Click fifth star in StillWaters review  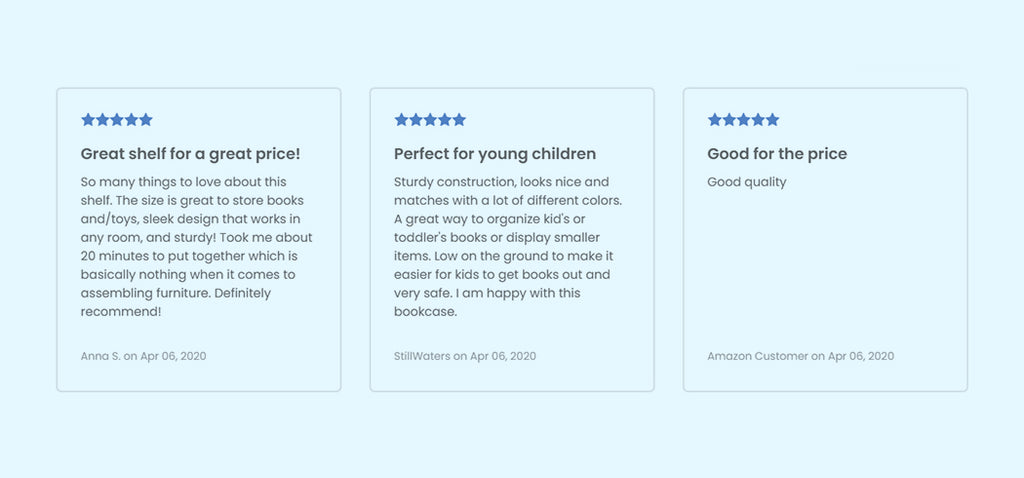pyautogui.click(x=459, y=120)
